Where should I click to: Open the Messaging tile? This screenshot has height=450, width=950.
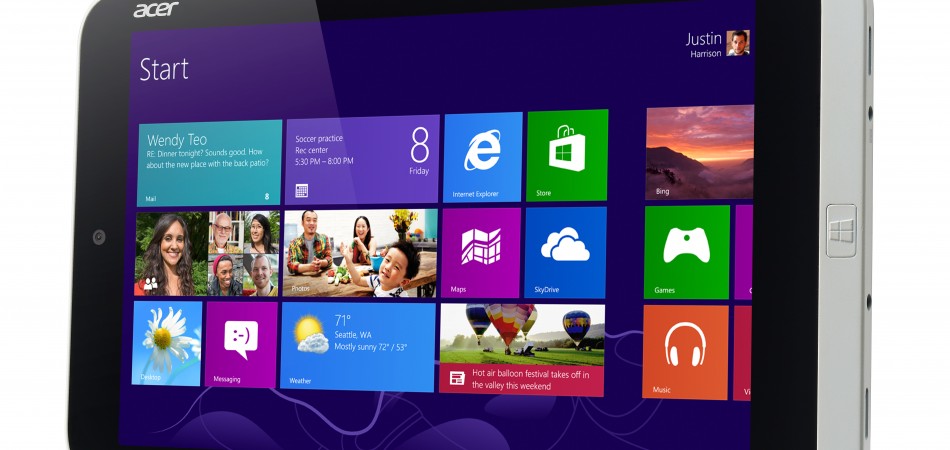point(241,344)
